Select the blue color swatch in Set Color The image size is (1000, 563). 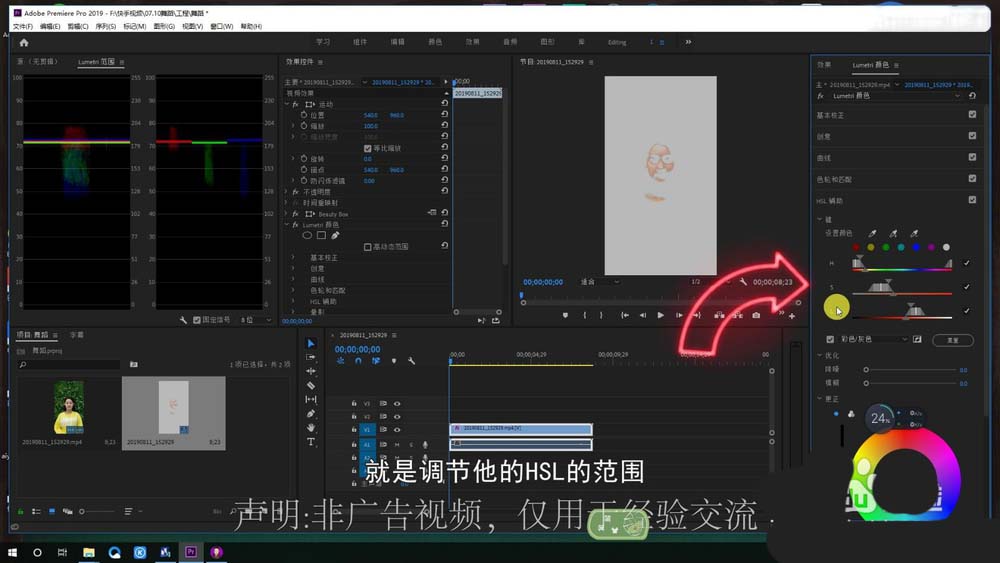coord(916,247)
